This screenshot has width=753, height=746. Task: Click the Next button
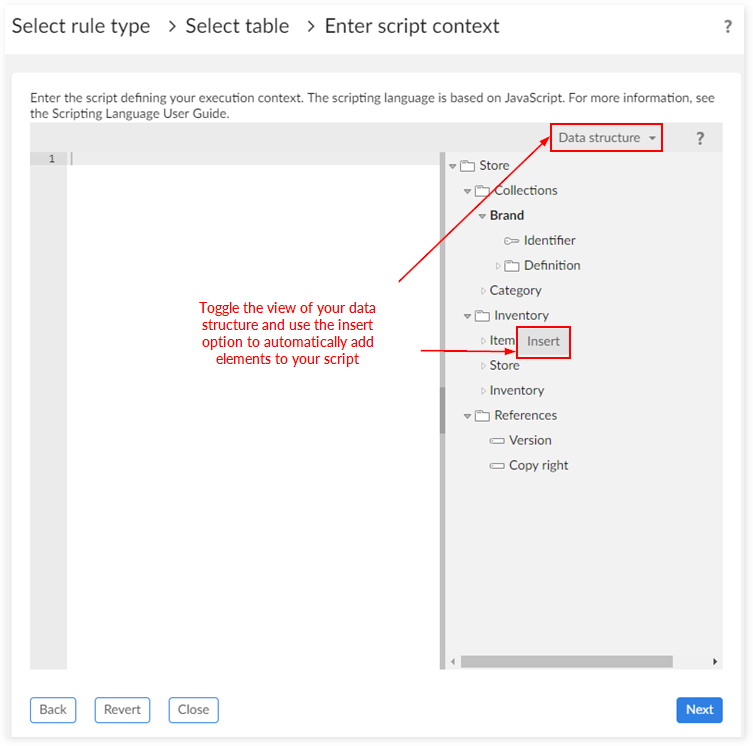point(699,710)
